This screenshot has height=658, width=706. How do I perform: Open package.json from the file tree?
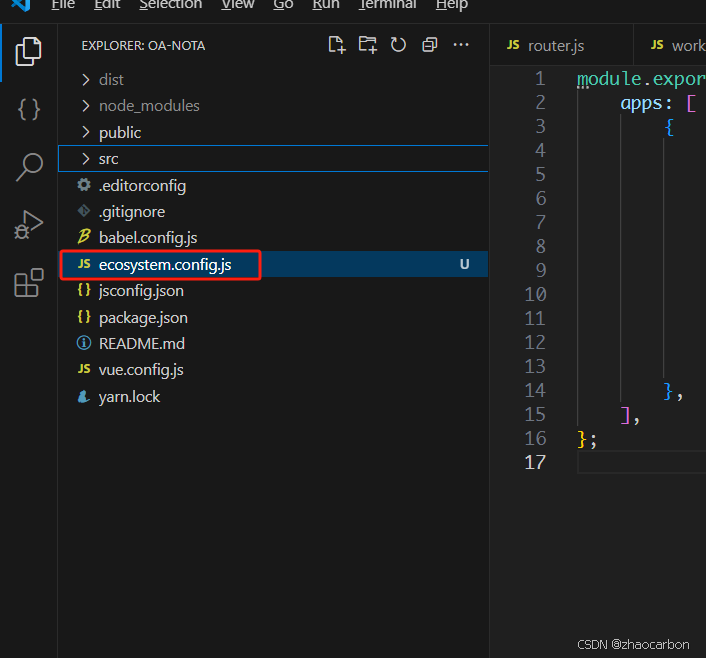coord(143,317)
